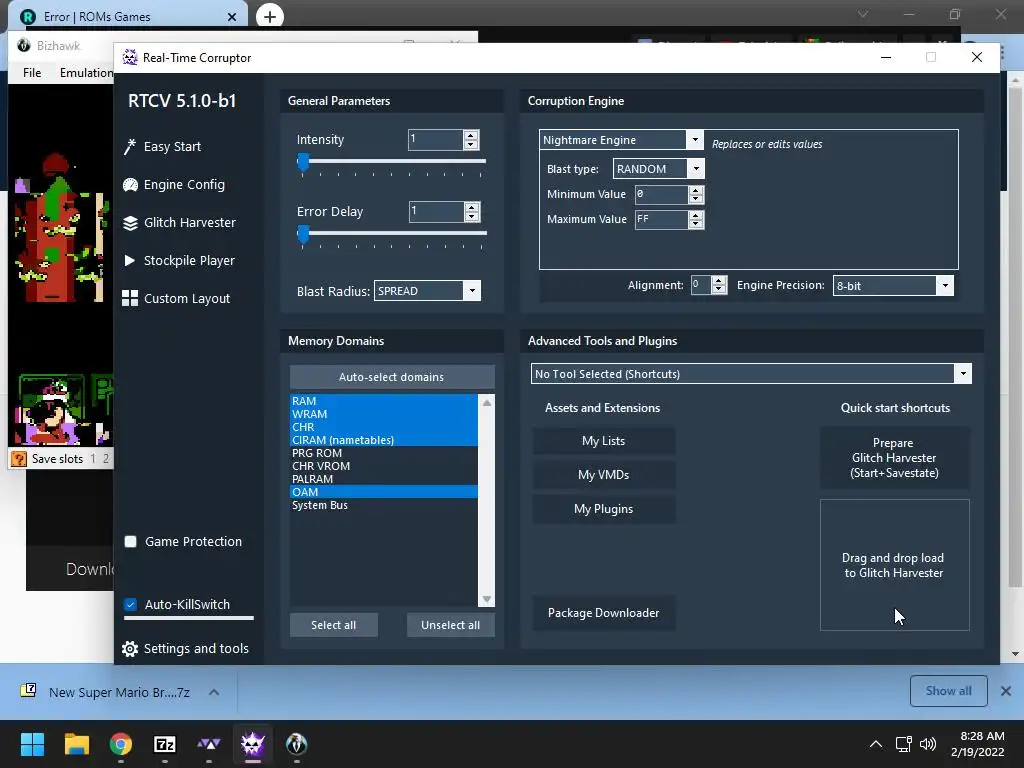Open new Chrome tab plus button

(x=270, y=16)
